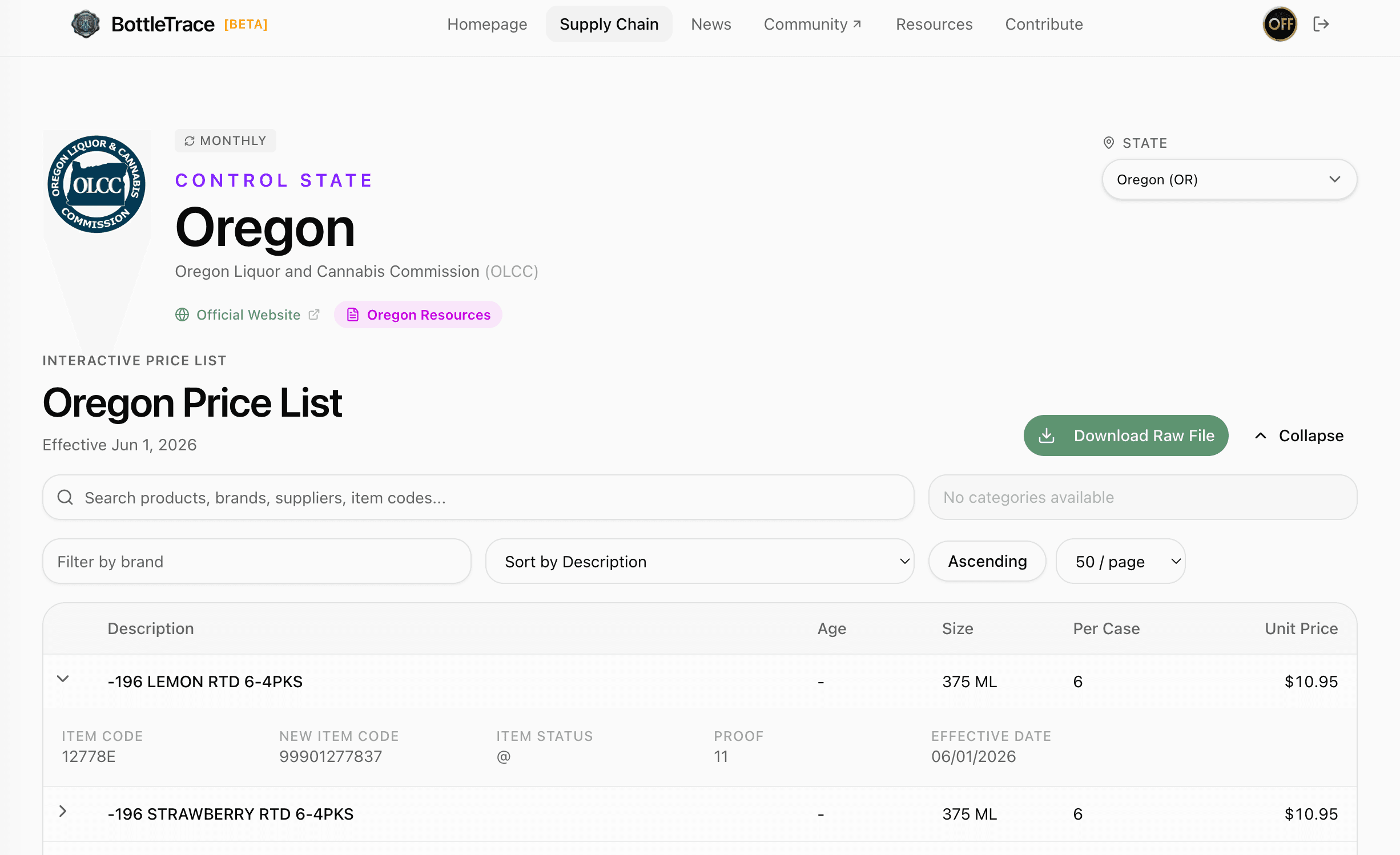Collapse the price list panel
1400x855 pixels.
1299,436
